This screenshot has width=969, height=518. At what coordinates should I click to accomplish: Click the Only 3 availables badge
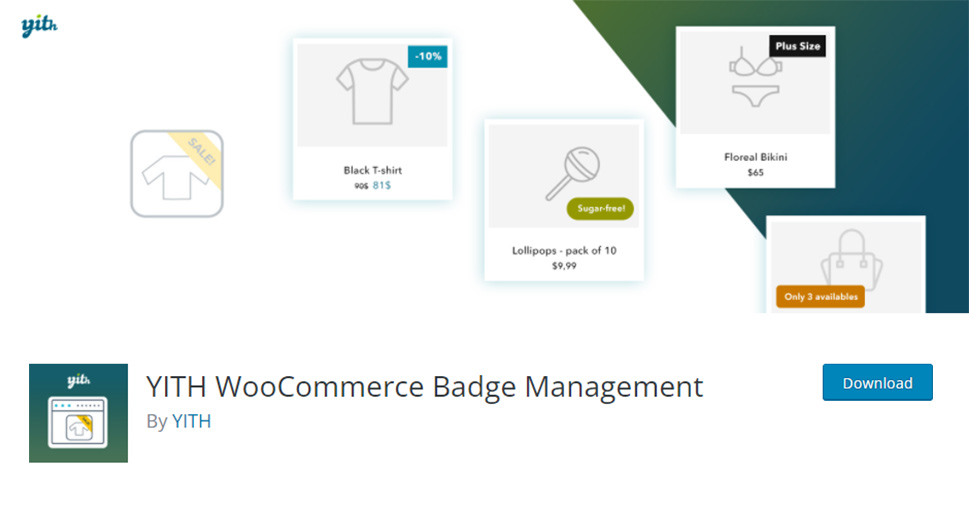click(x=821, y=297)
